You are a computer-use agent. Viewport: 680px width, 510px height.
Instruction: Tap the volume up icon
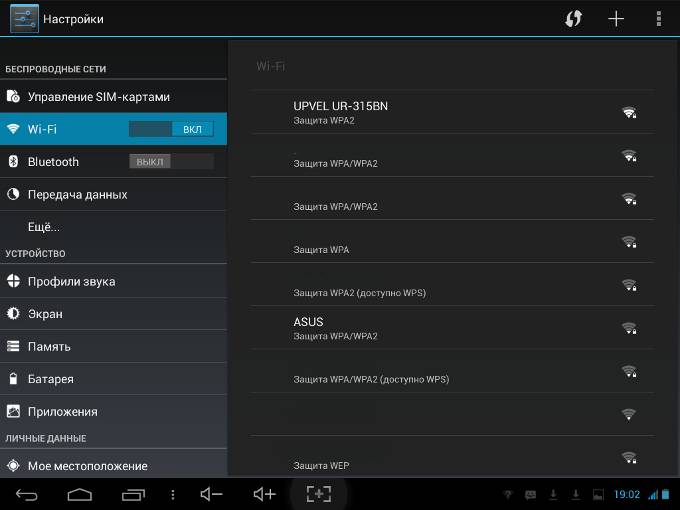(x=264, y=494)
